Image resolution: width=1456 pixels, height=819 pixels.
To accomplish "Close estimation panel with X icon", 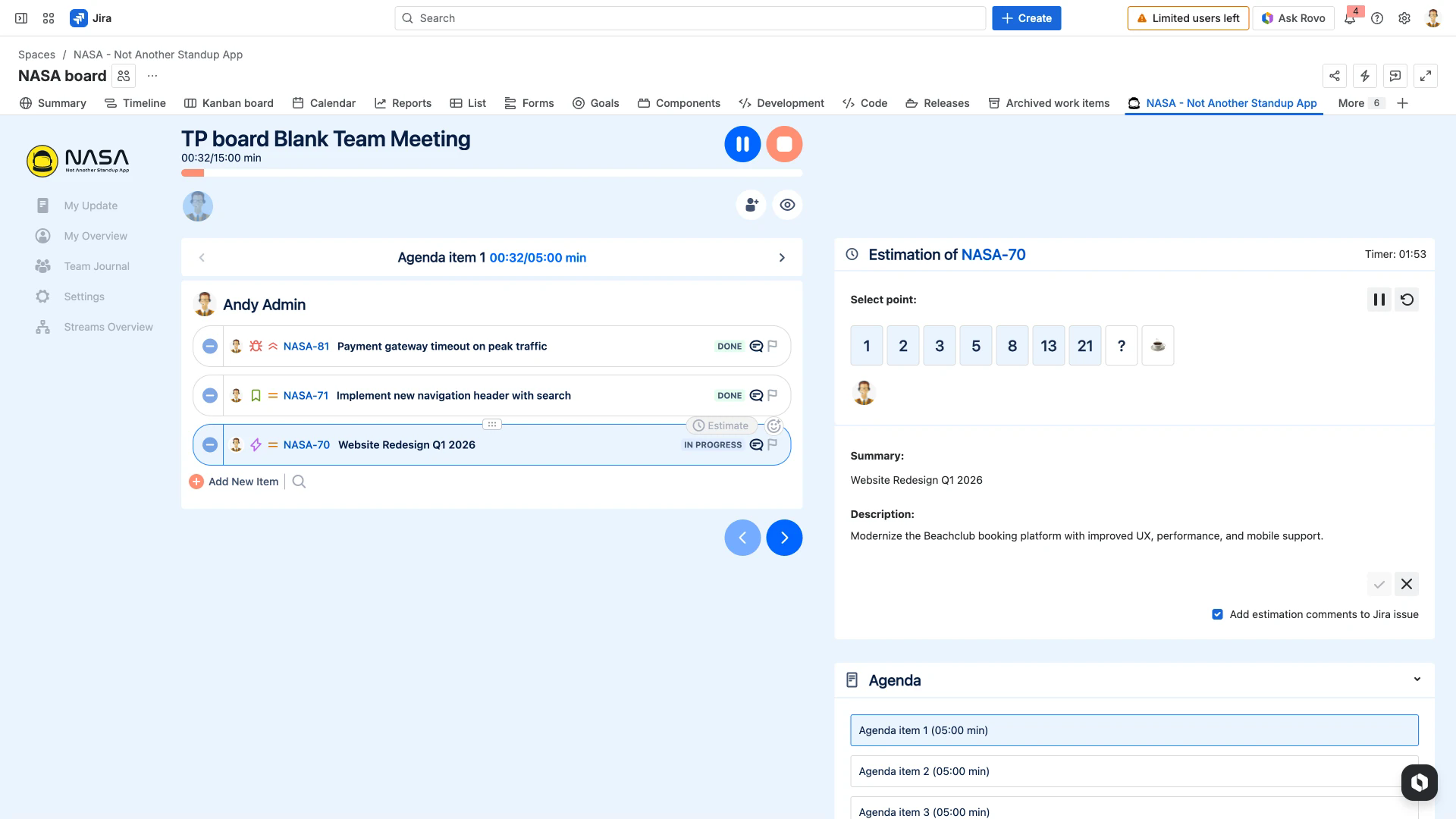I will 1407,584.
